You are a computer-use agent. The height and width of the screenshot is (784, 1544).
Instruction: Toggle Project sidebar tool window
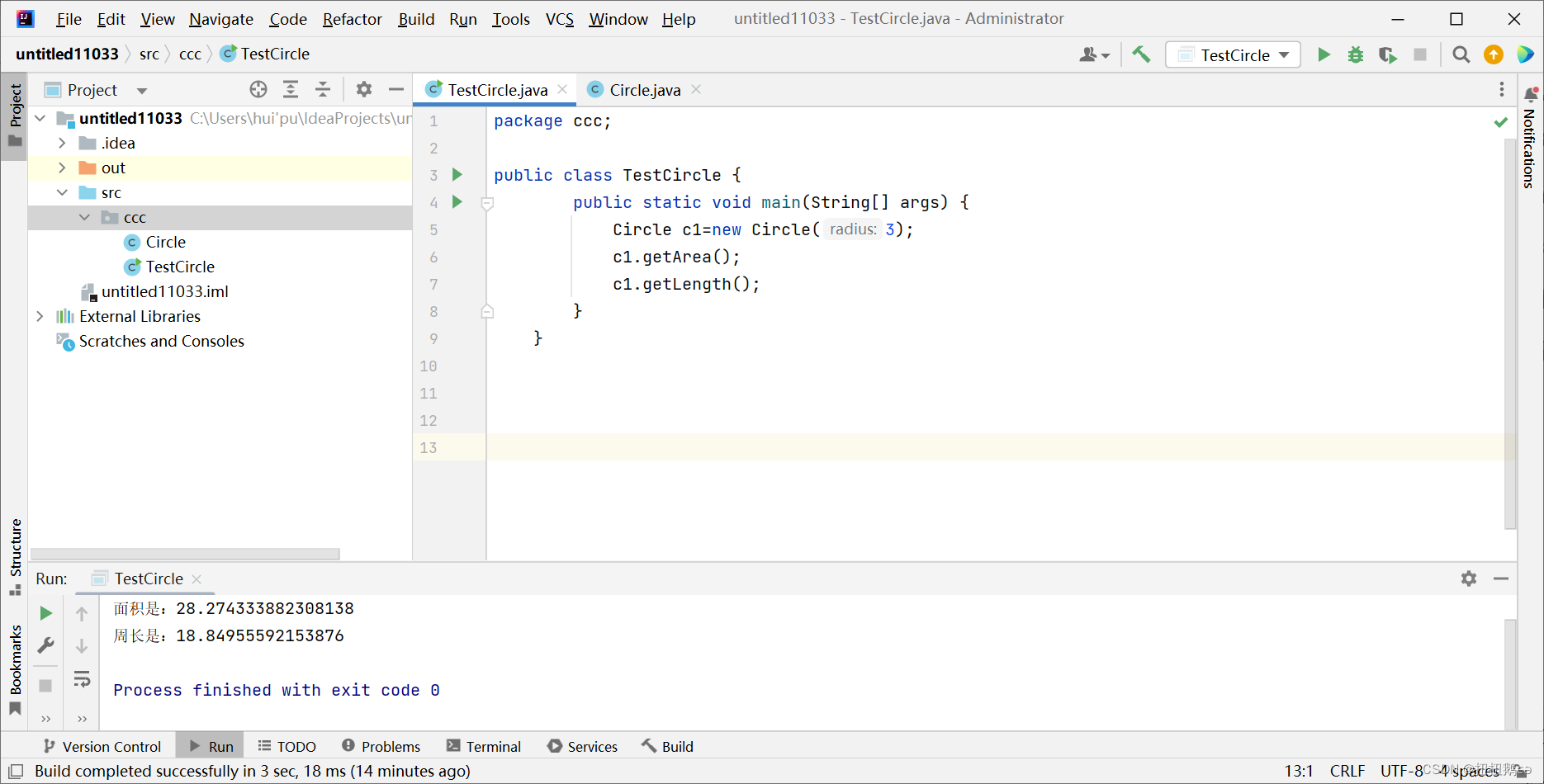tap(15, 116)
